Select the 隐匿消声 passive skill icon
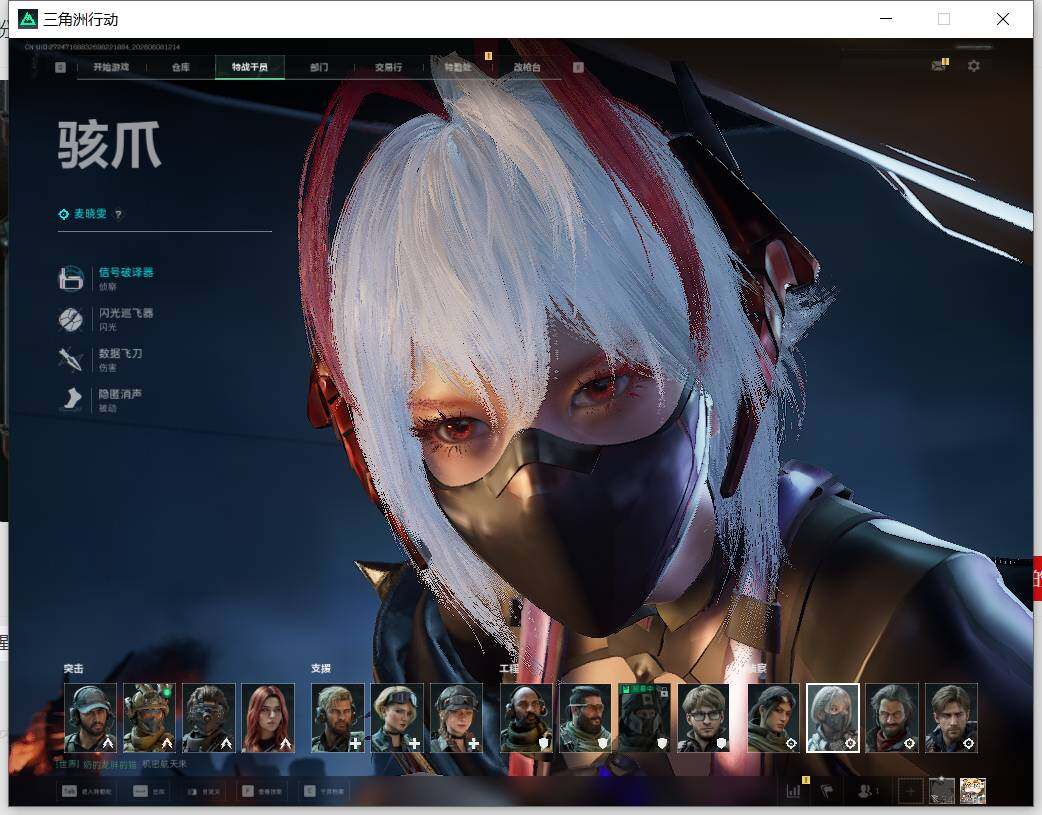The height and width of the screenshot is (815, 1042). [71, 400]
